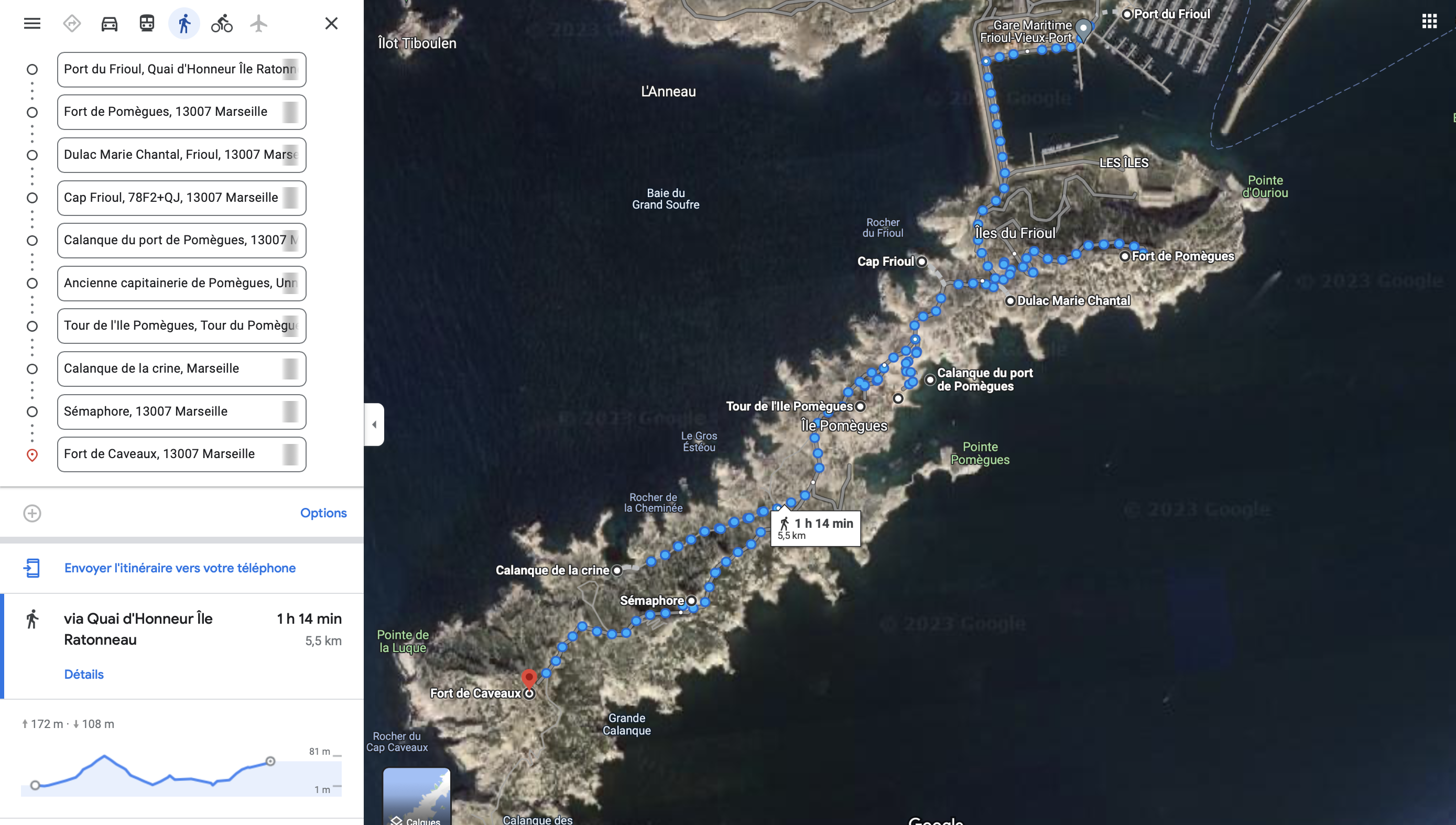Expand route Détails
This screenshot has height=825, width=1456.
(x=84, y=674)
